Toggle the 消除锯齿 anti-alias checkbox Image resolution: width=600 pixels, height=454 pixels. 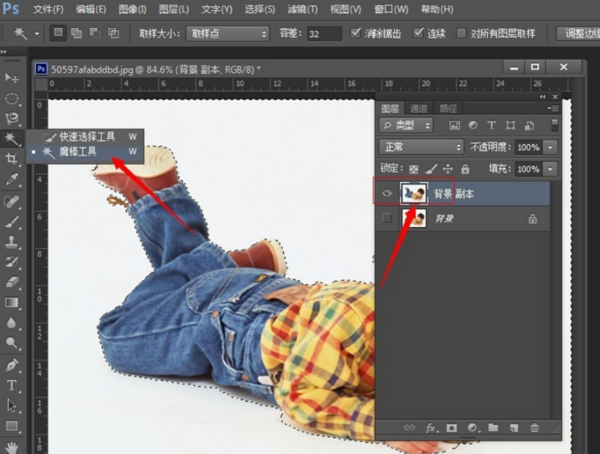(x=357, y=33)
